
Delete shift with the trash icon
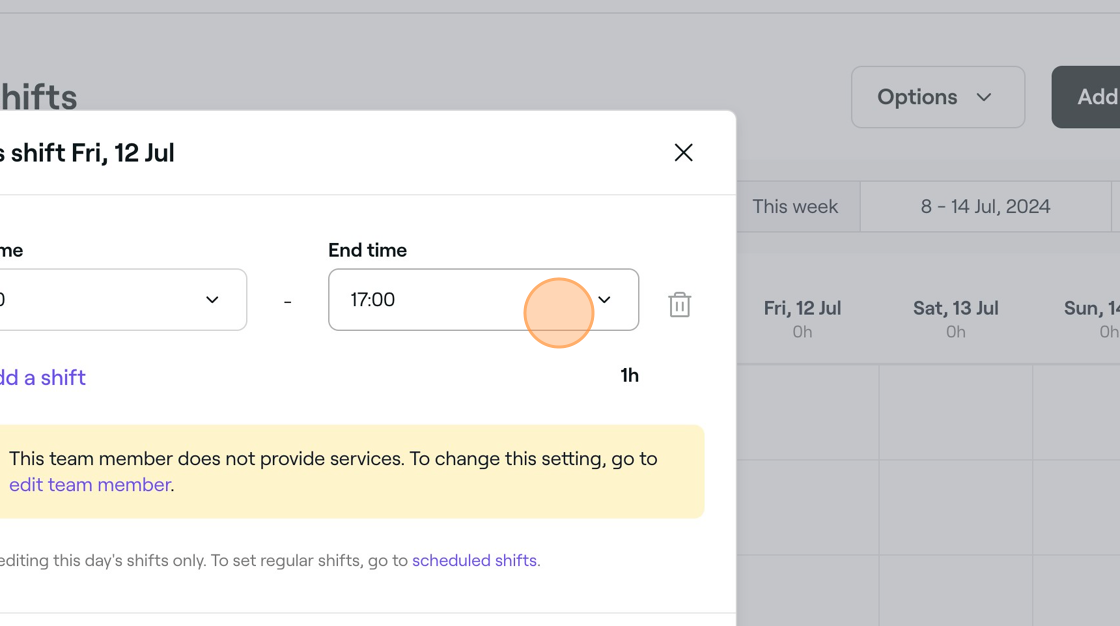click(679, 304)
